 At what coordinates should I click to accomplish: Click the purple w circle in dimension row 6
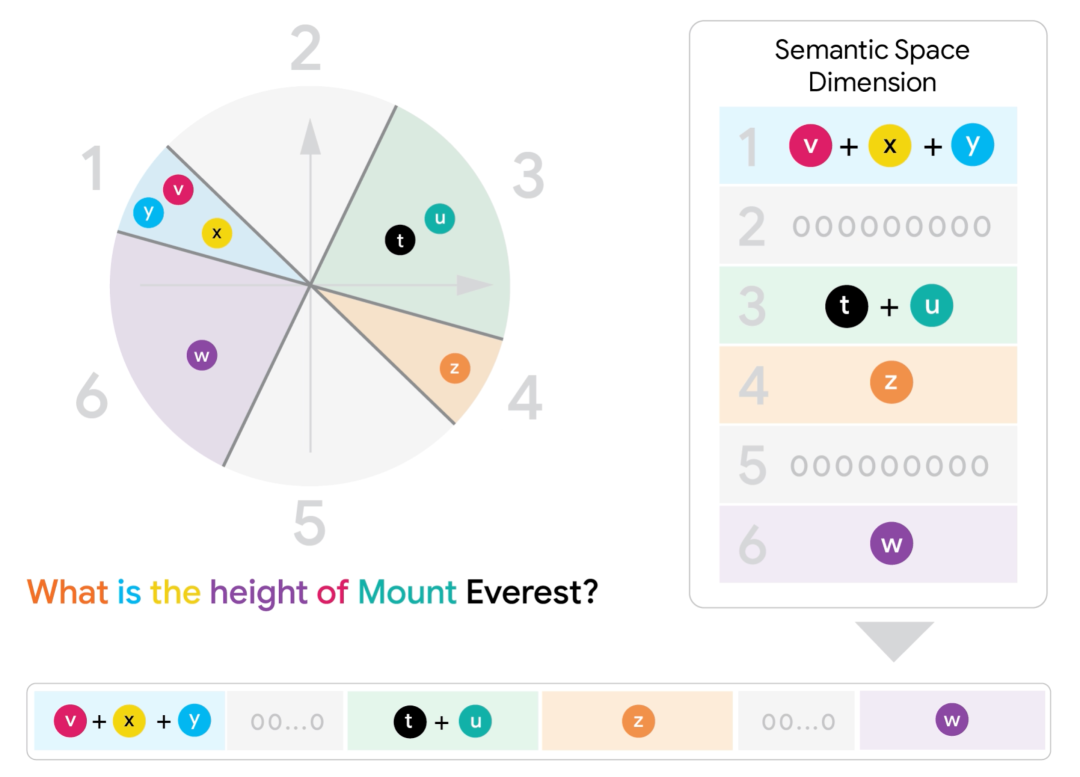(892, 543)
